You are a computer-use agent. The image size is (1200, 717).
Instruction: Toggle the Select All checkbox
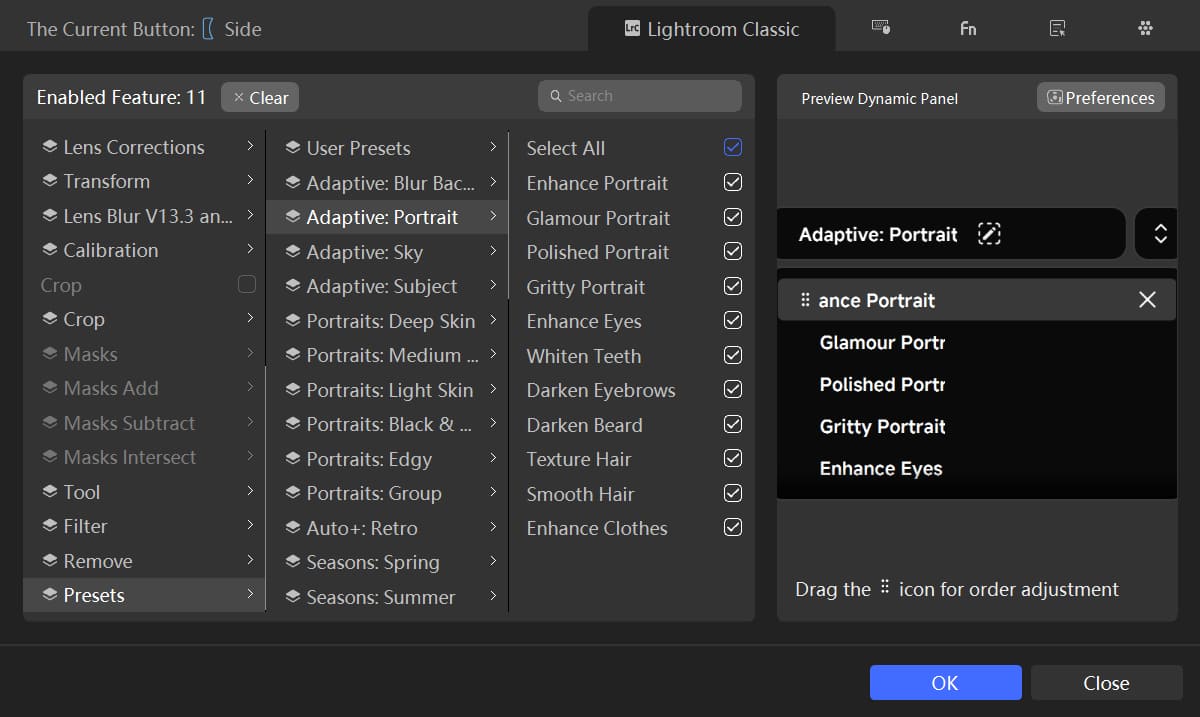pos(733,147)
